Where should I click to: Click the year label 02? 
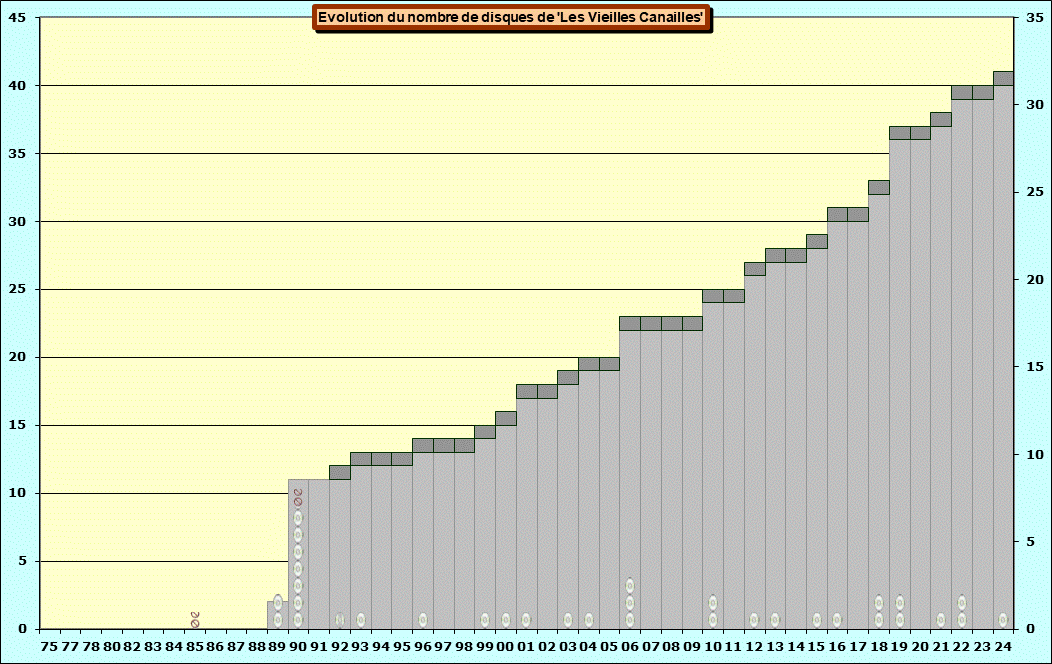pyautogui.click(x=547, y=647)
